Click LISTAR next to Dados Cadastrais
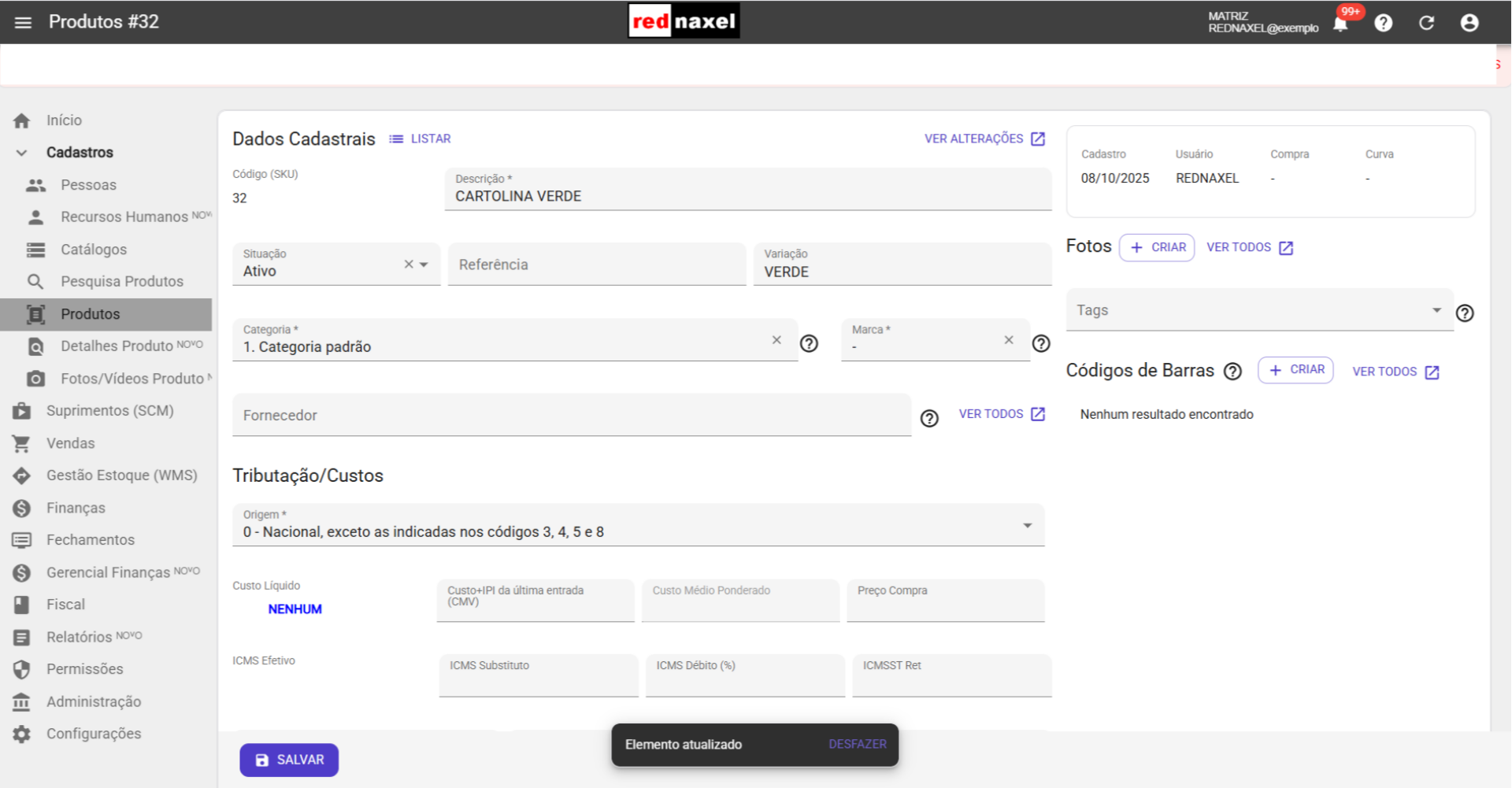The width and height of the screenshot is (1512, 788). pyautogui.click(x=420, y=139)
